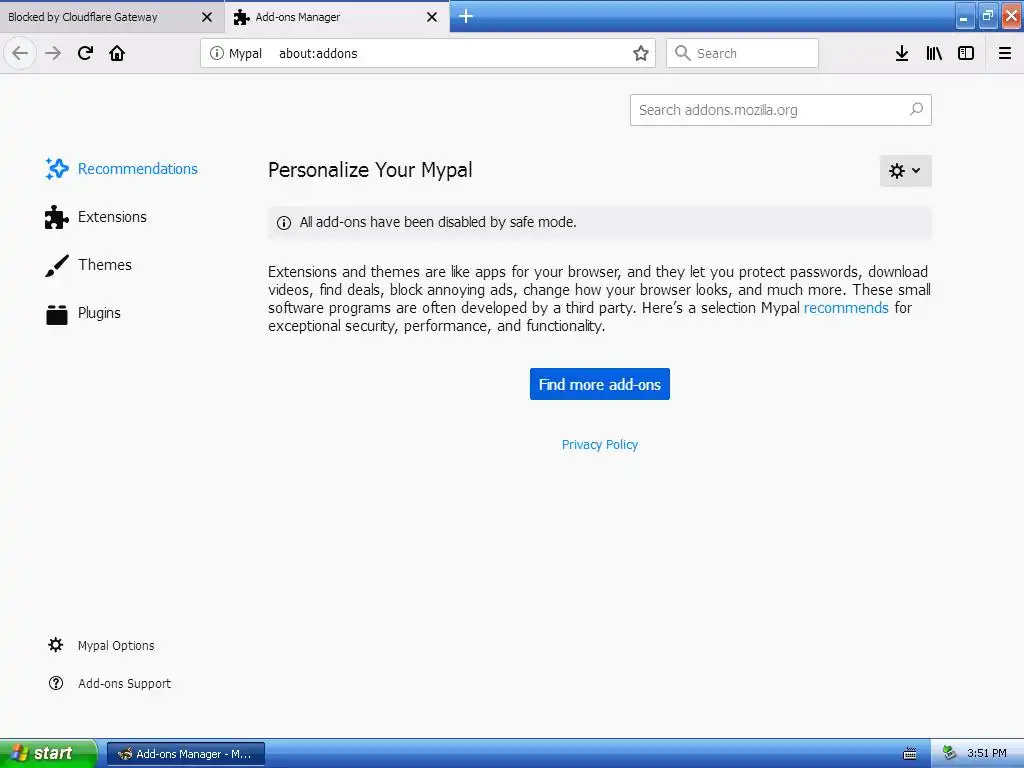Click the Plugins brick icon
Screen dimensions: 1024x768
(57, 314)
